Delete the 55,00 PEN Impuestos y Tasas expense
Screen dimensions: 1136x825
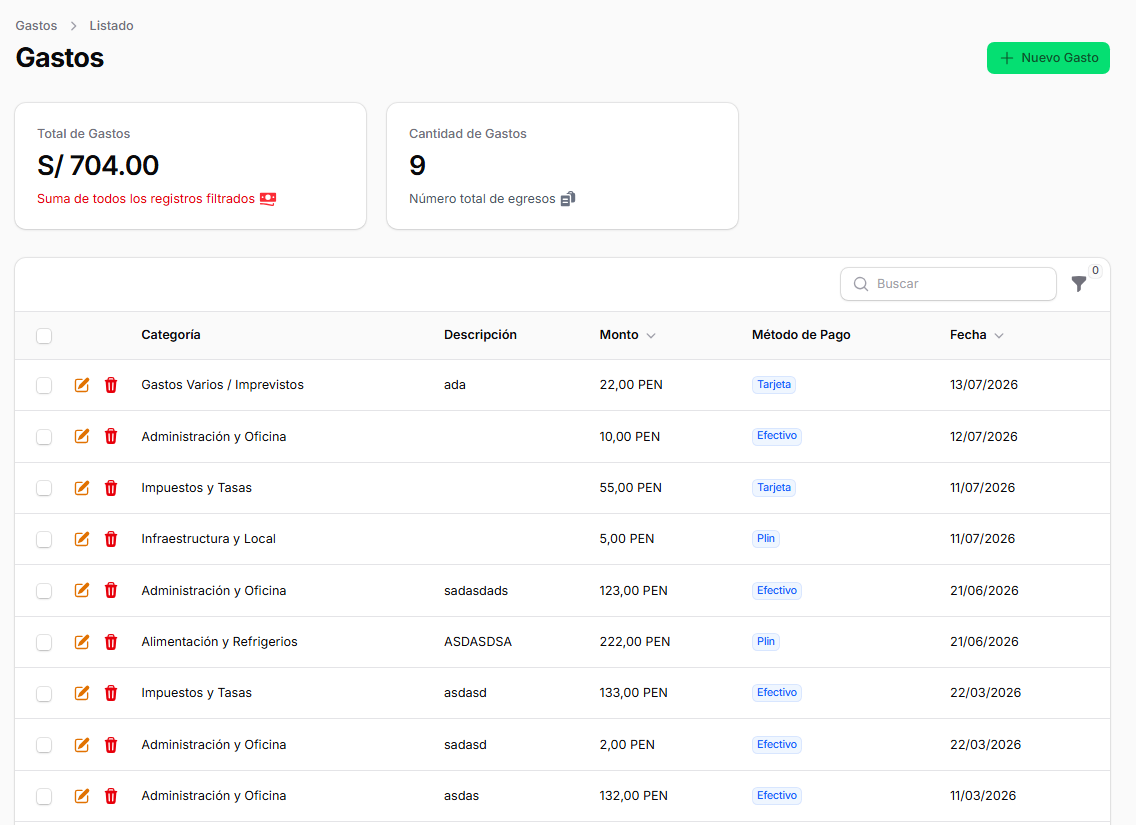(111, 487)
